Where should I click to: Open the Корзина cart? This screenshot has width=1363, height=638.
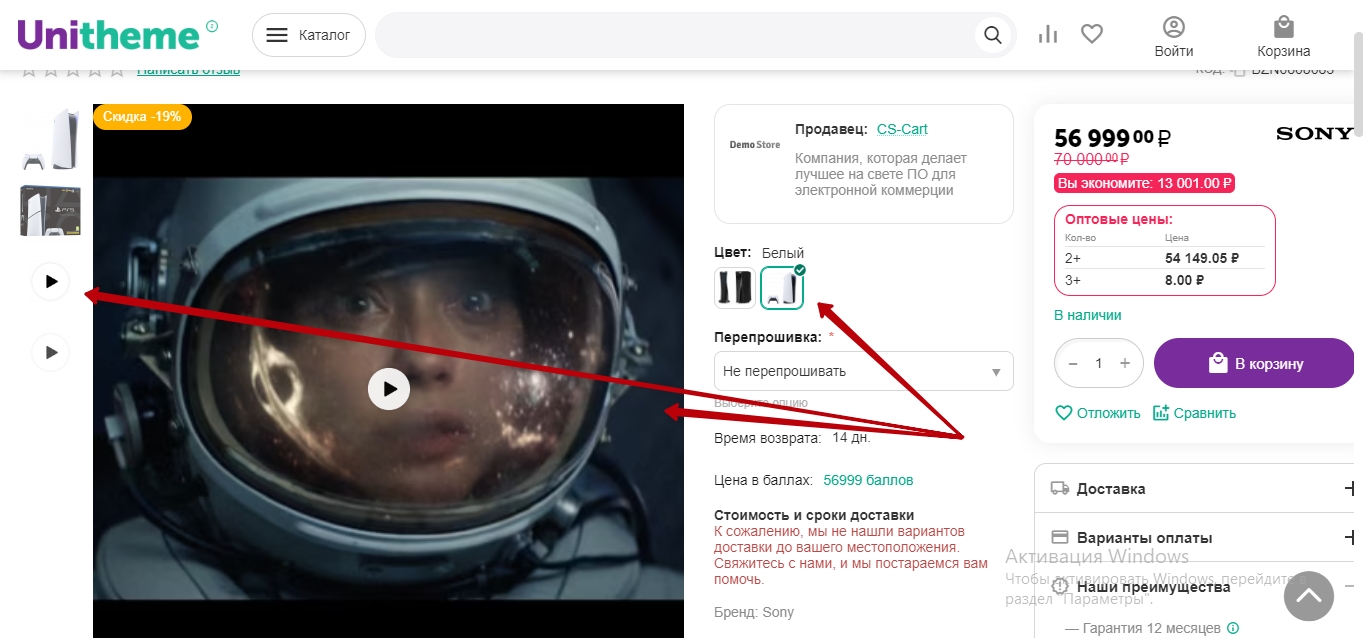click(x=1284, y=37)
